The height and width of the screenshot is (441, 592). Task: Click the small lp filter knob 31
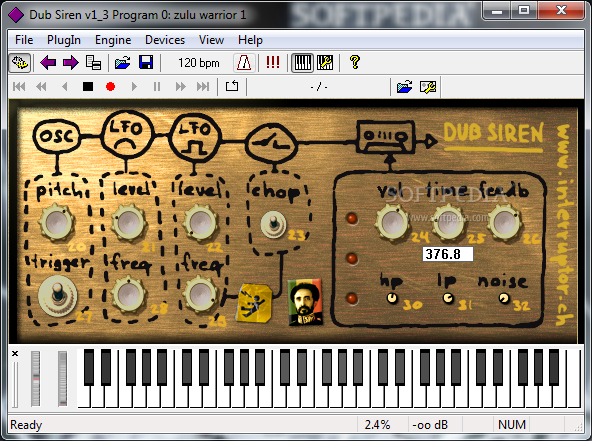[x=448, y=298]
